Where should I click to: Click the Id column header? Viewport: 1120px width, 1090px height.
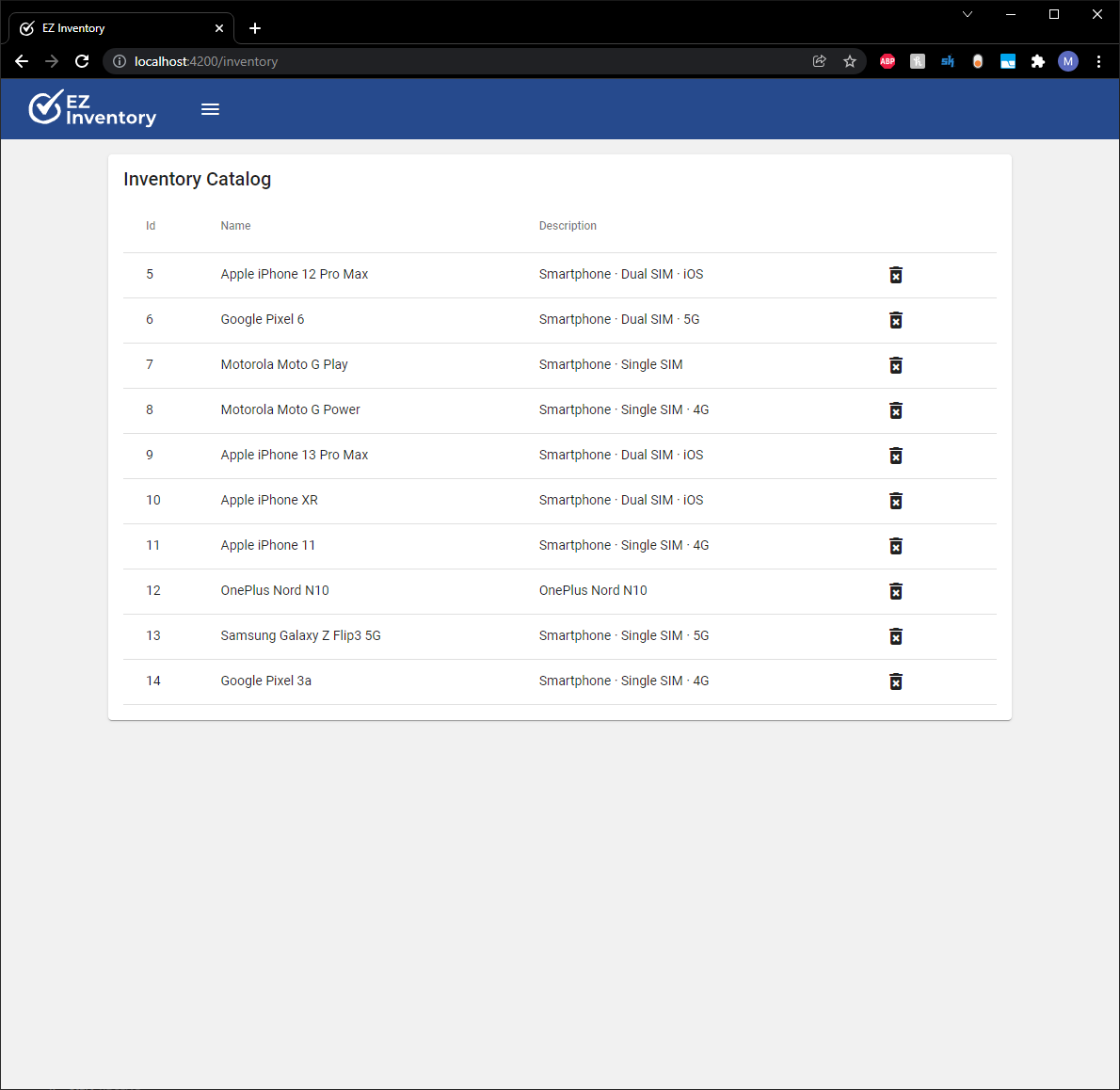(x=150, y=226)
